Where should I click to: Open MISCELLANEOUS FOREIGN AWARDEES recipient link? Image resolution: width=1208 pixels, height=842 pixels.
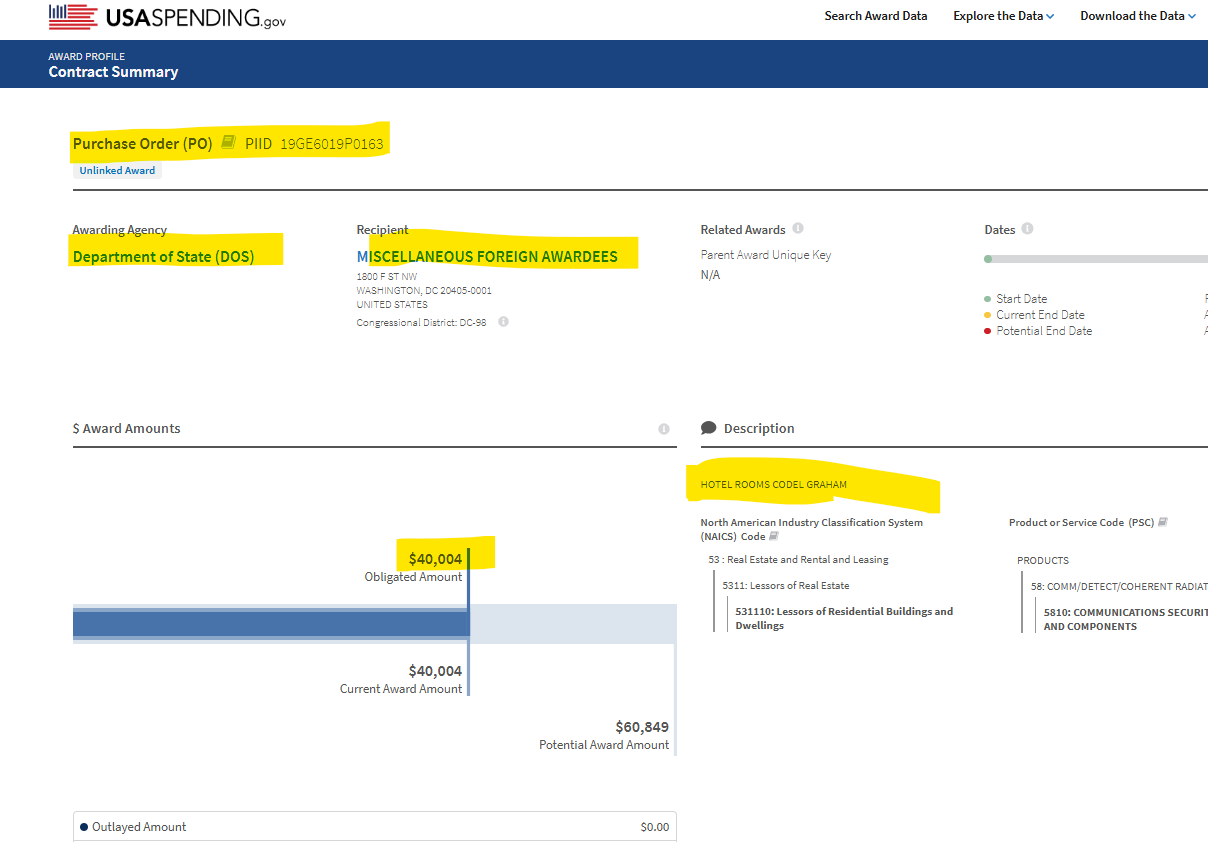click(x=487, y=257)
